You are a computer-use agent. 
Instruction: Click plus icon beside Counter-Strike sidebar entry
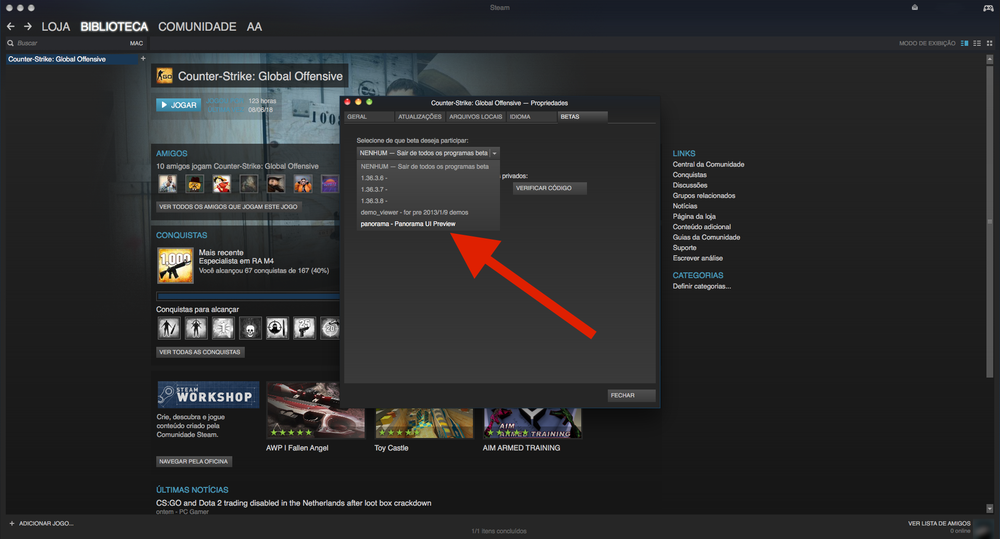pos(143,59)
